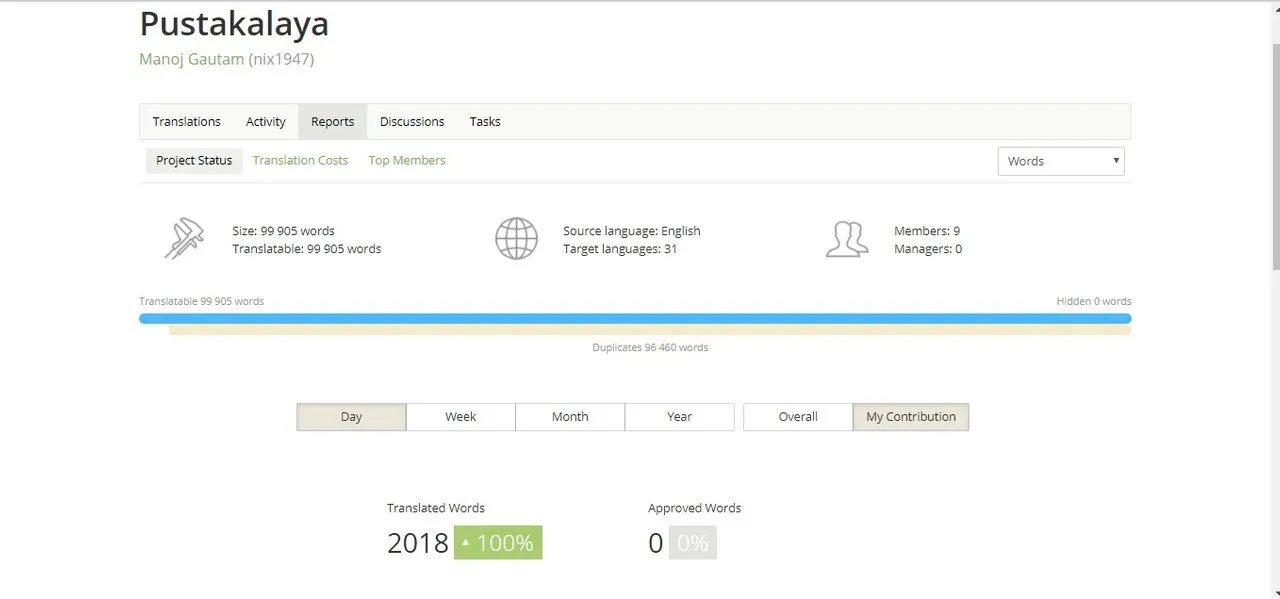Click the blue translatable progress bar

click(x=635, y=319)
